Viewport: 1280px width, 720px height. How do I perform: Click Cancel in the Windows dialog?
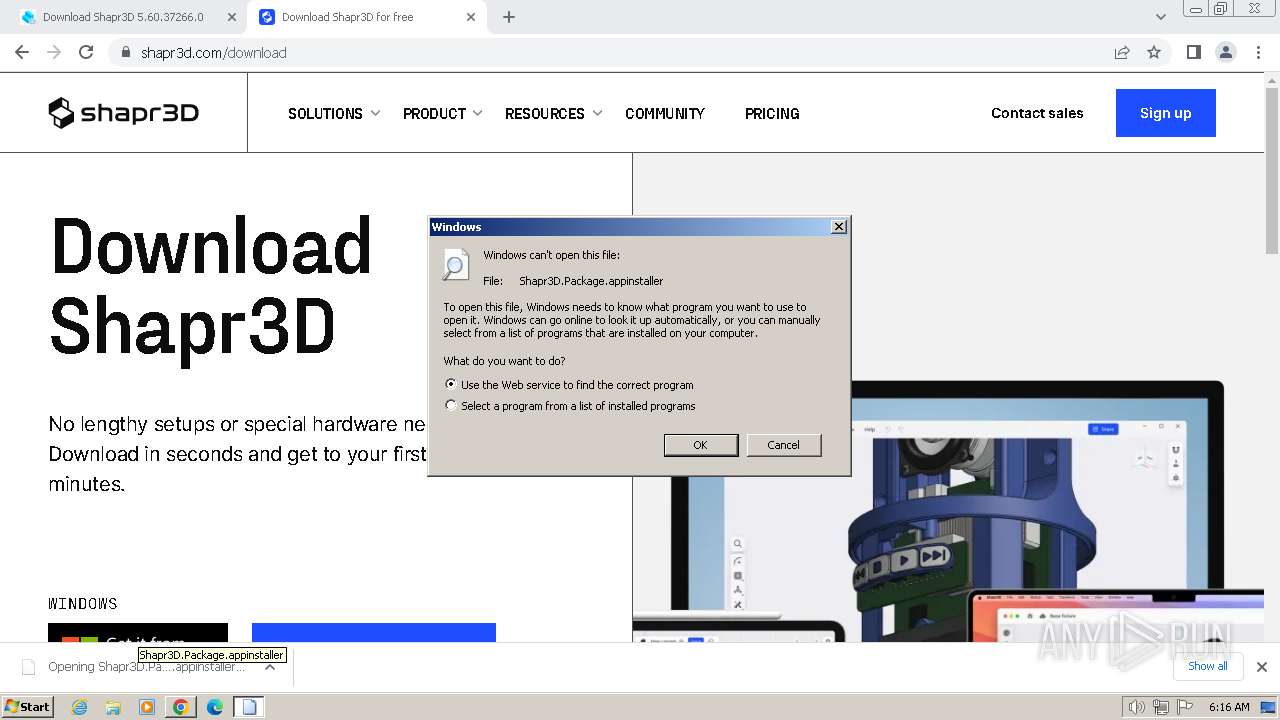coord(784,445)
